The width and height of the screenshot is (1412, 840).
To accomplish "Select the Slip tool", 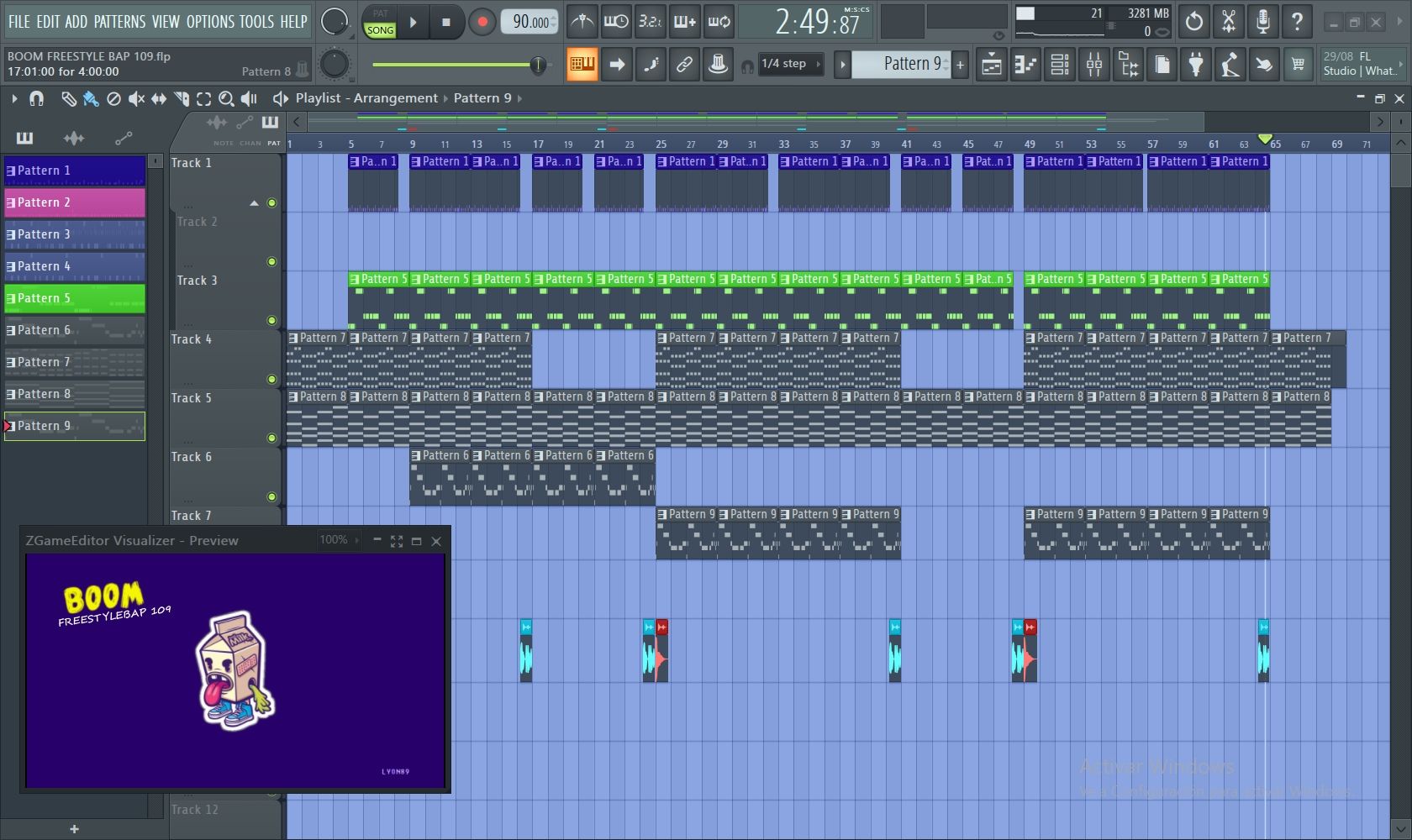I will tap(159, 99).
